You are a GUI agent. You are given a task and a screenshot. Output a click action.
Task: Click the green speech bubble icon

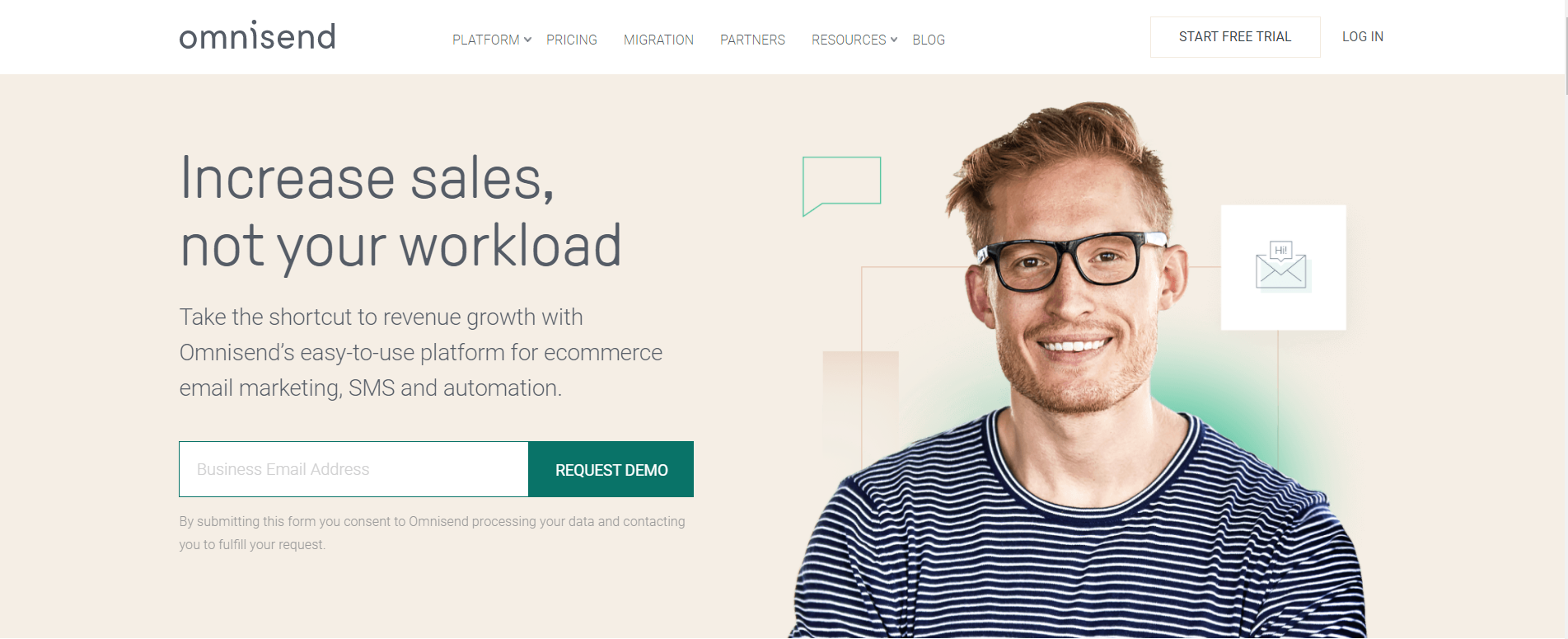pyautogui.click(x=841, y=186)
